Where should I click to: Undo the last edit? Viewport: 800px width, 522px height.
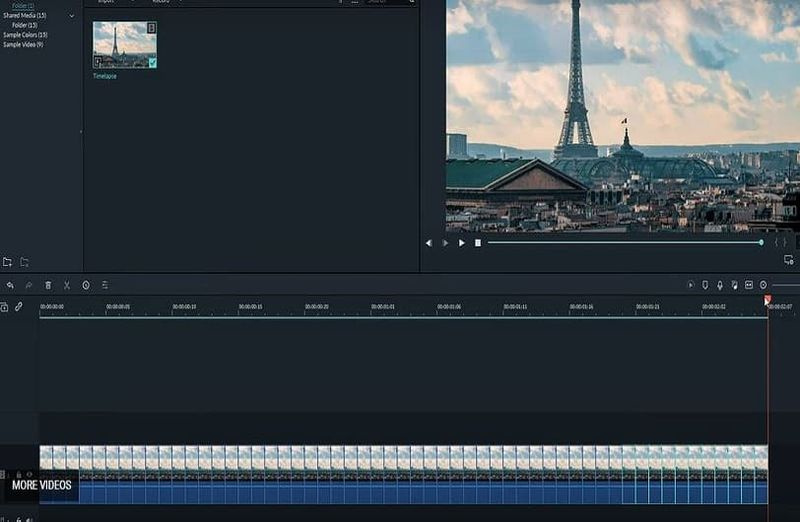[10, 285]
